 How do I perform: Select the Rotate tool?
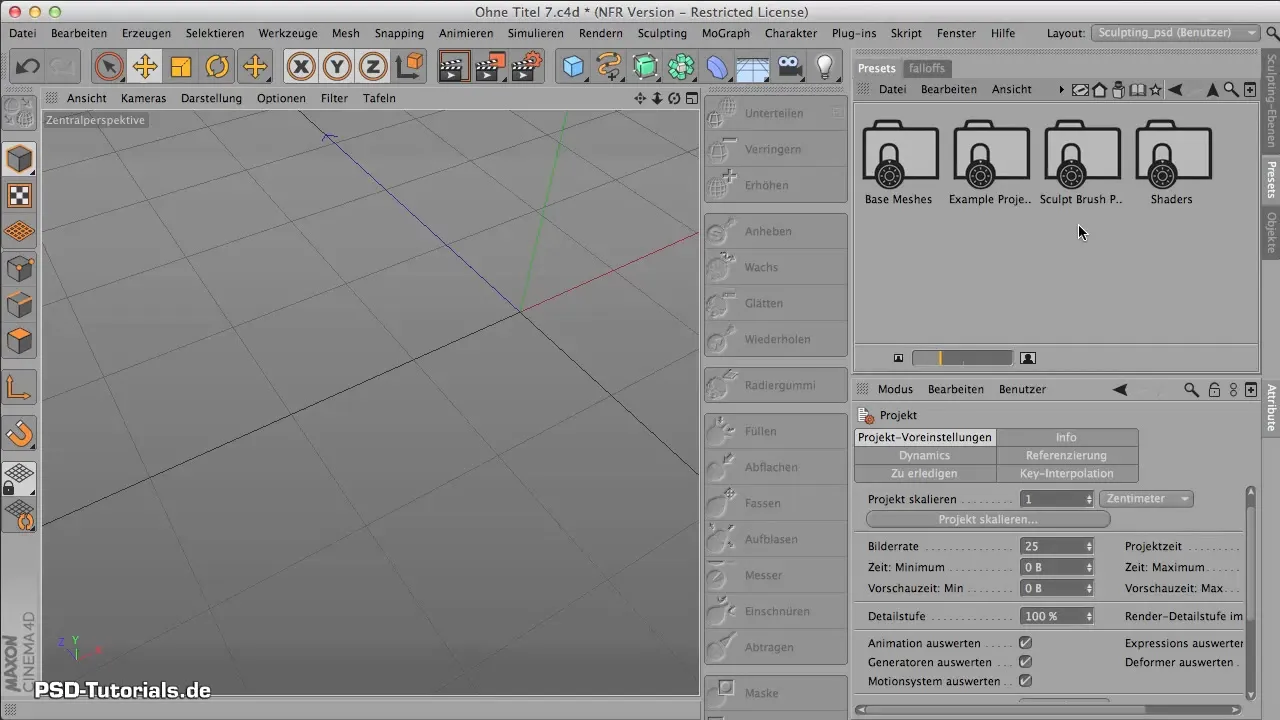point(217,67)
